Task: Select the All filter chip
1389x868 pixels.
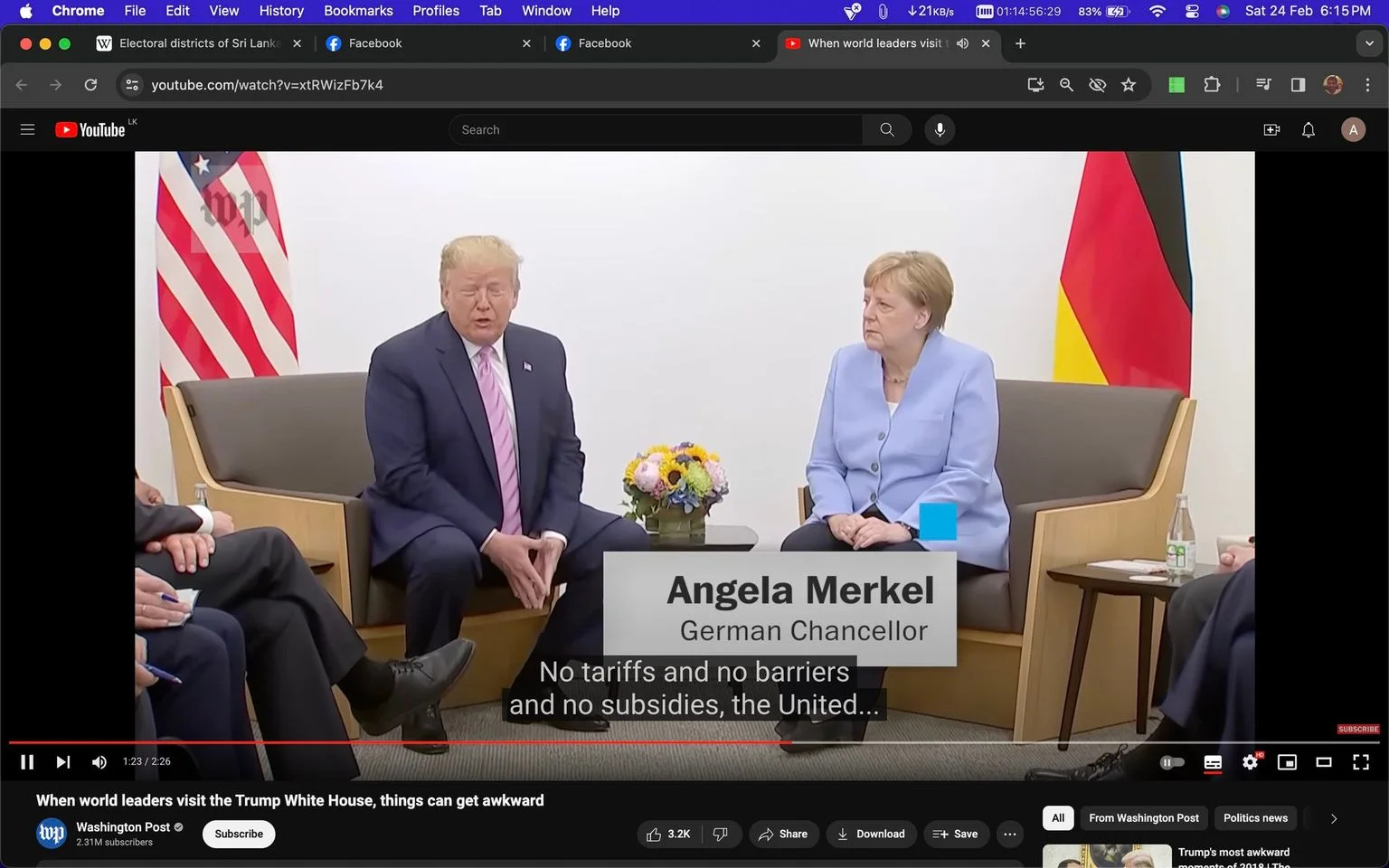Action: [1058, 818]
